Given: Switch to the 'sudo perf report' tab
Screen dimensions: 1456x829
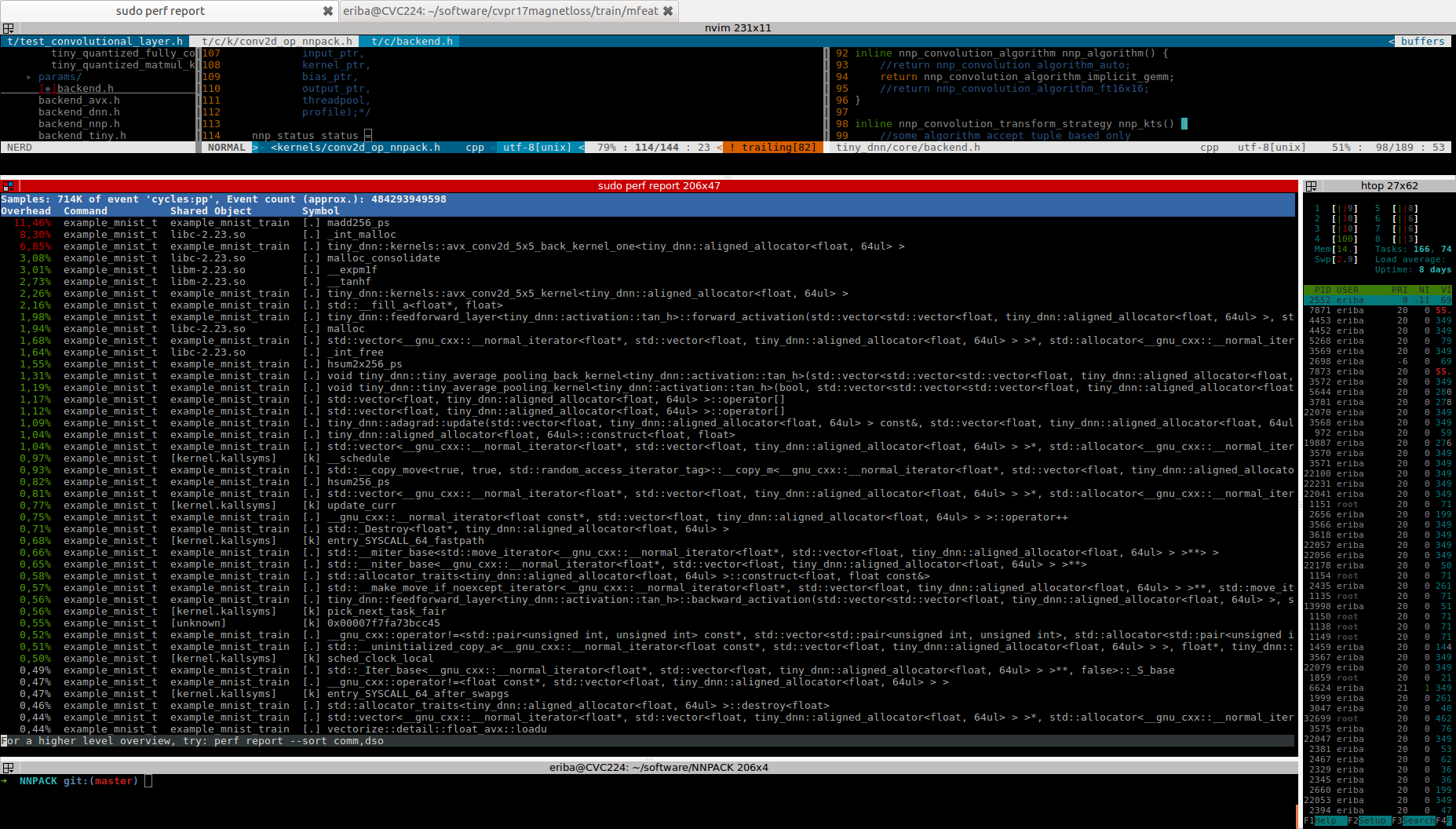Looking at the screenshot, I should pyautogui.click(x=160, y=11).
